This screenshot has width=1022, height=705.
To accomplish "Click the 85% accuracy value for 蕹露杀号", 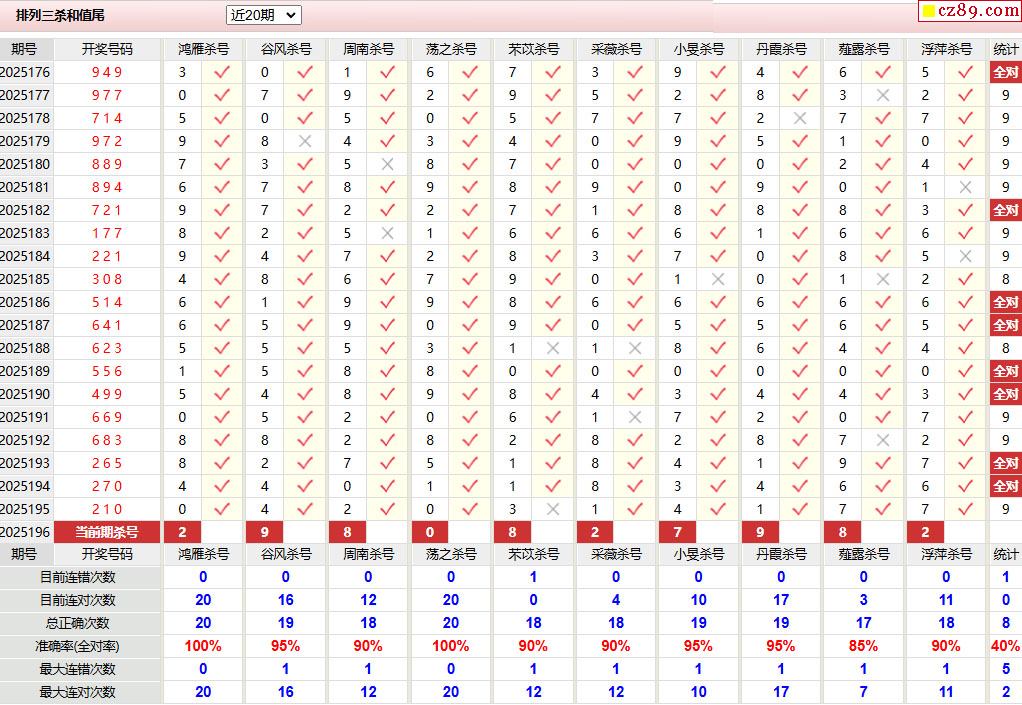I will pos(863,646).
